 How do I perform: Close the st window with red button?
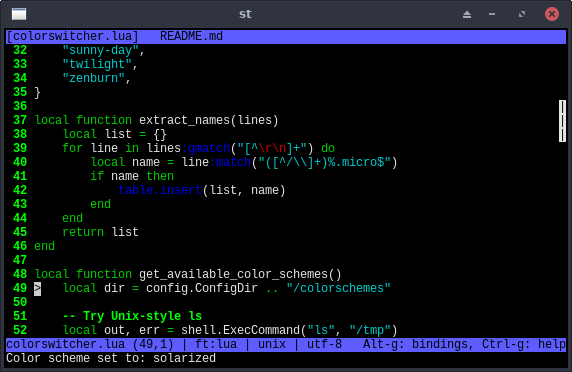(552, 14)
